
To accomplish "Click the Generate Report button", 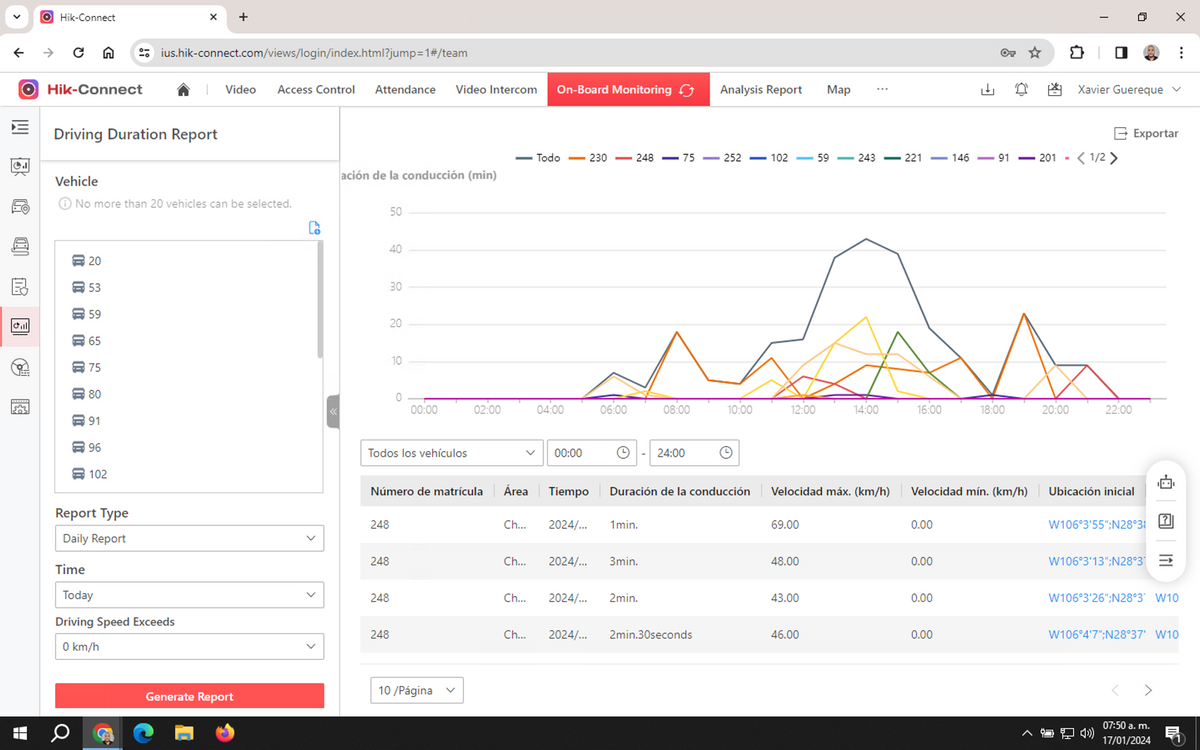I will point(190,696).
